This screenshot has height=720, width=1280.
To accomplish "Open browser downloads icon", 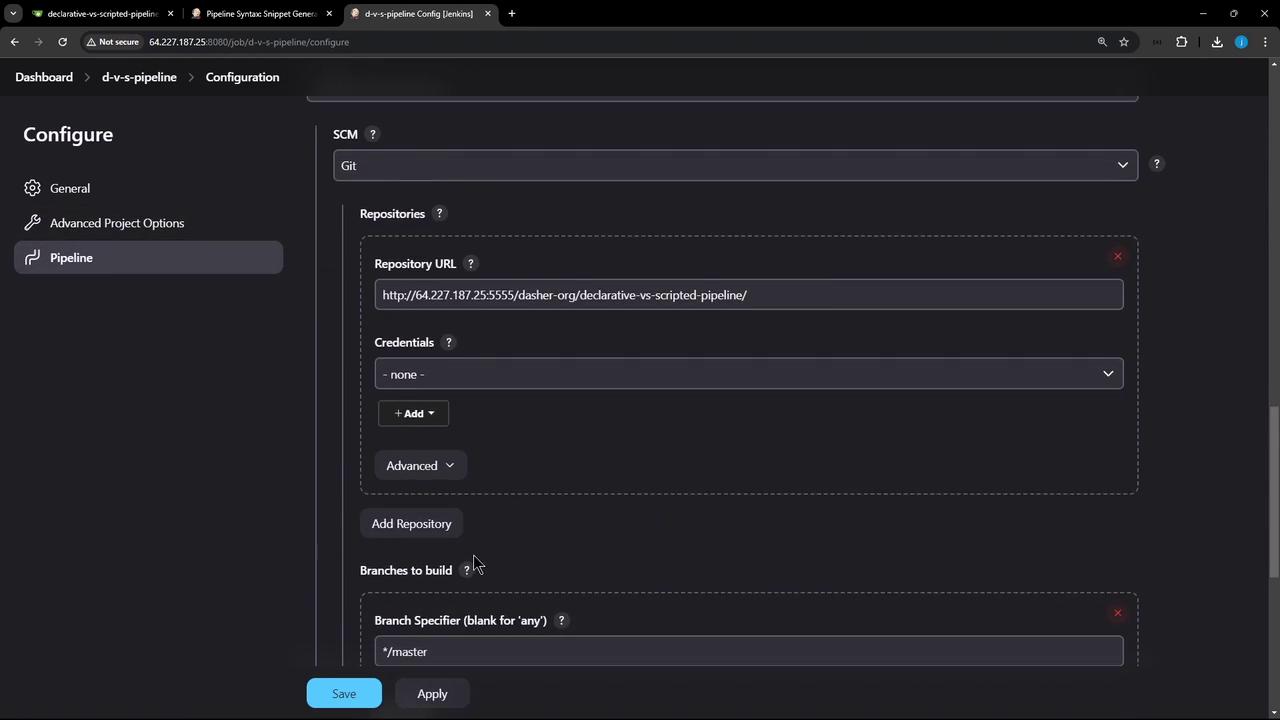I will (1217, 42).
